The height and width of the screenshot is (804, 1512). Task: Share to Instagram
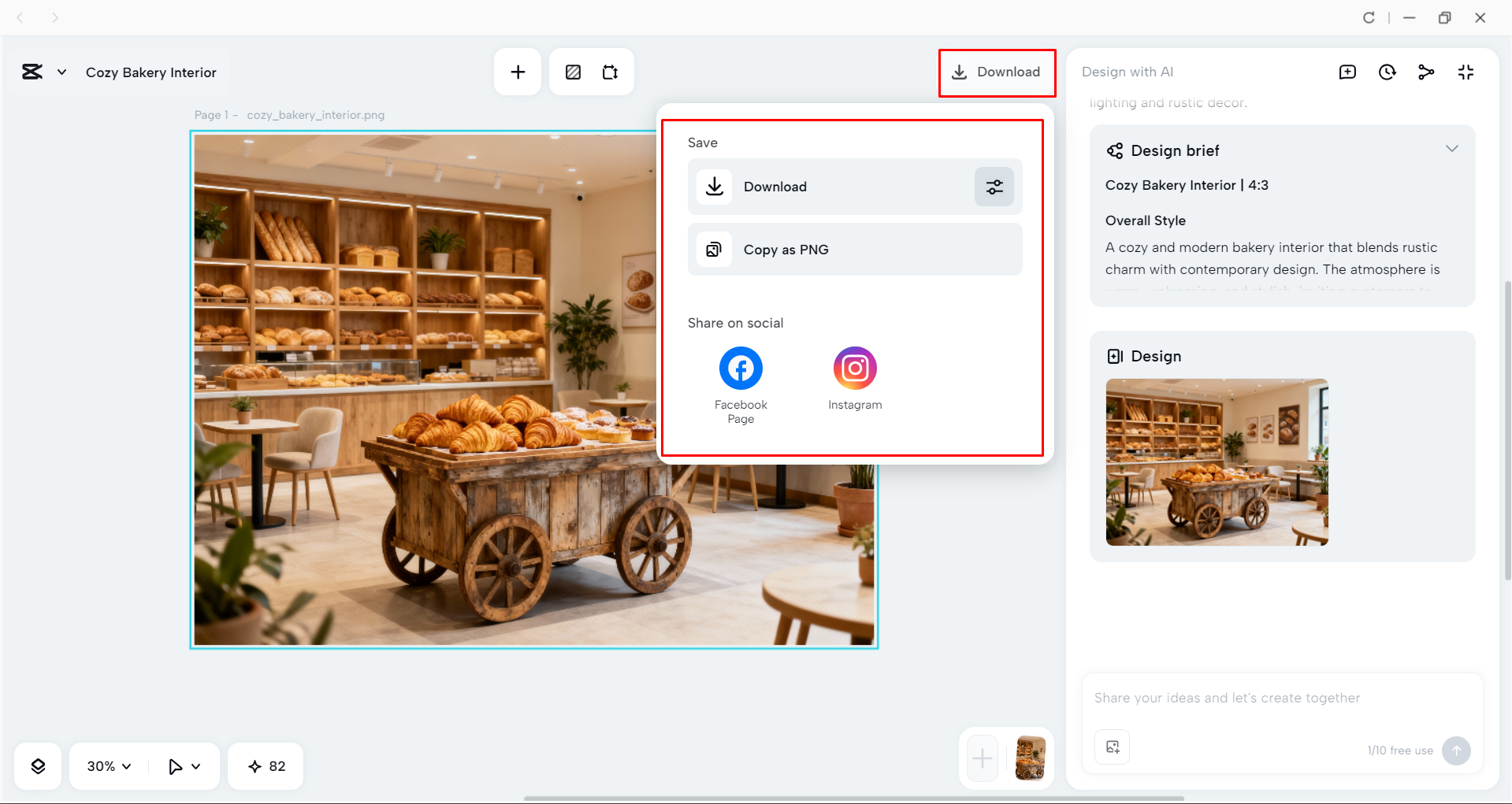coord(855,379)
